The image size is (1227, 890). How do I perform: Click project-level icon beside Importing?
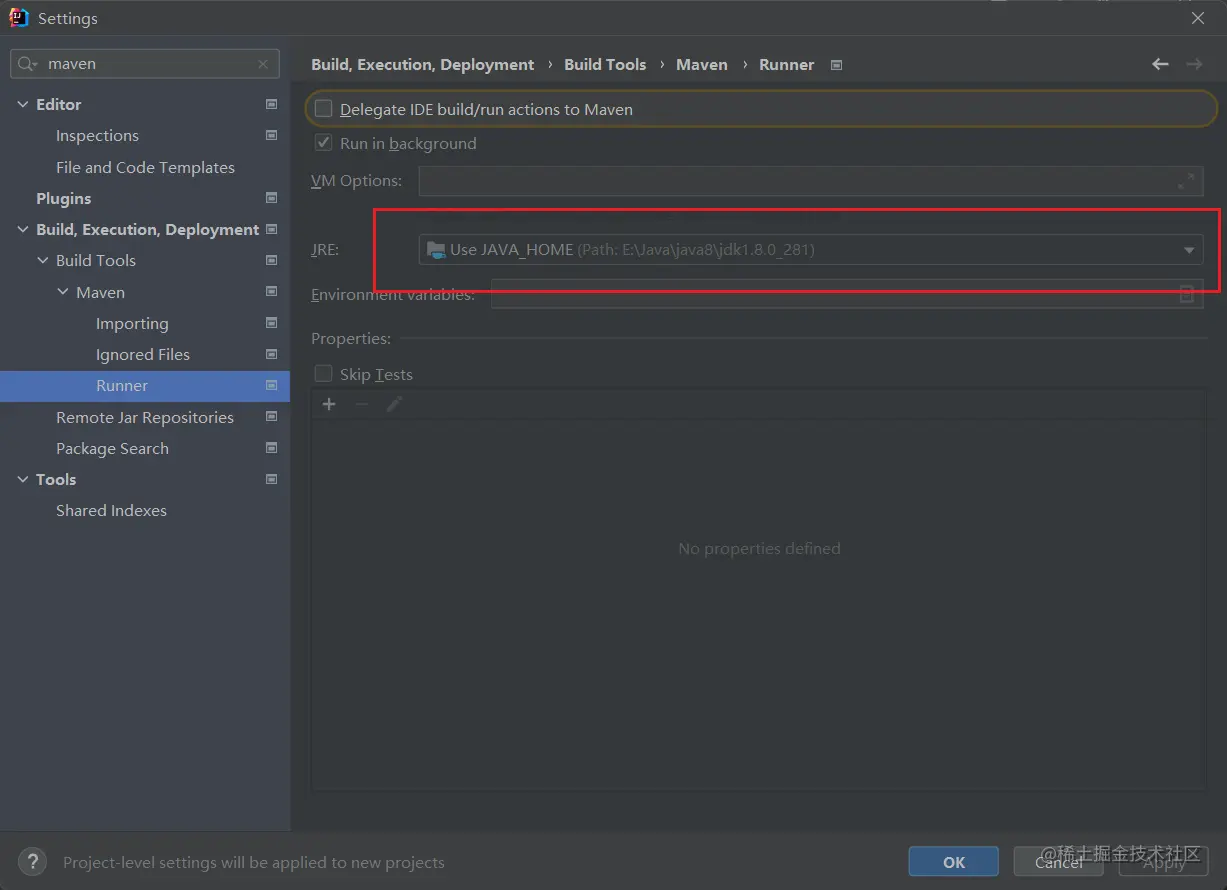coord(271,323)
